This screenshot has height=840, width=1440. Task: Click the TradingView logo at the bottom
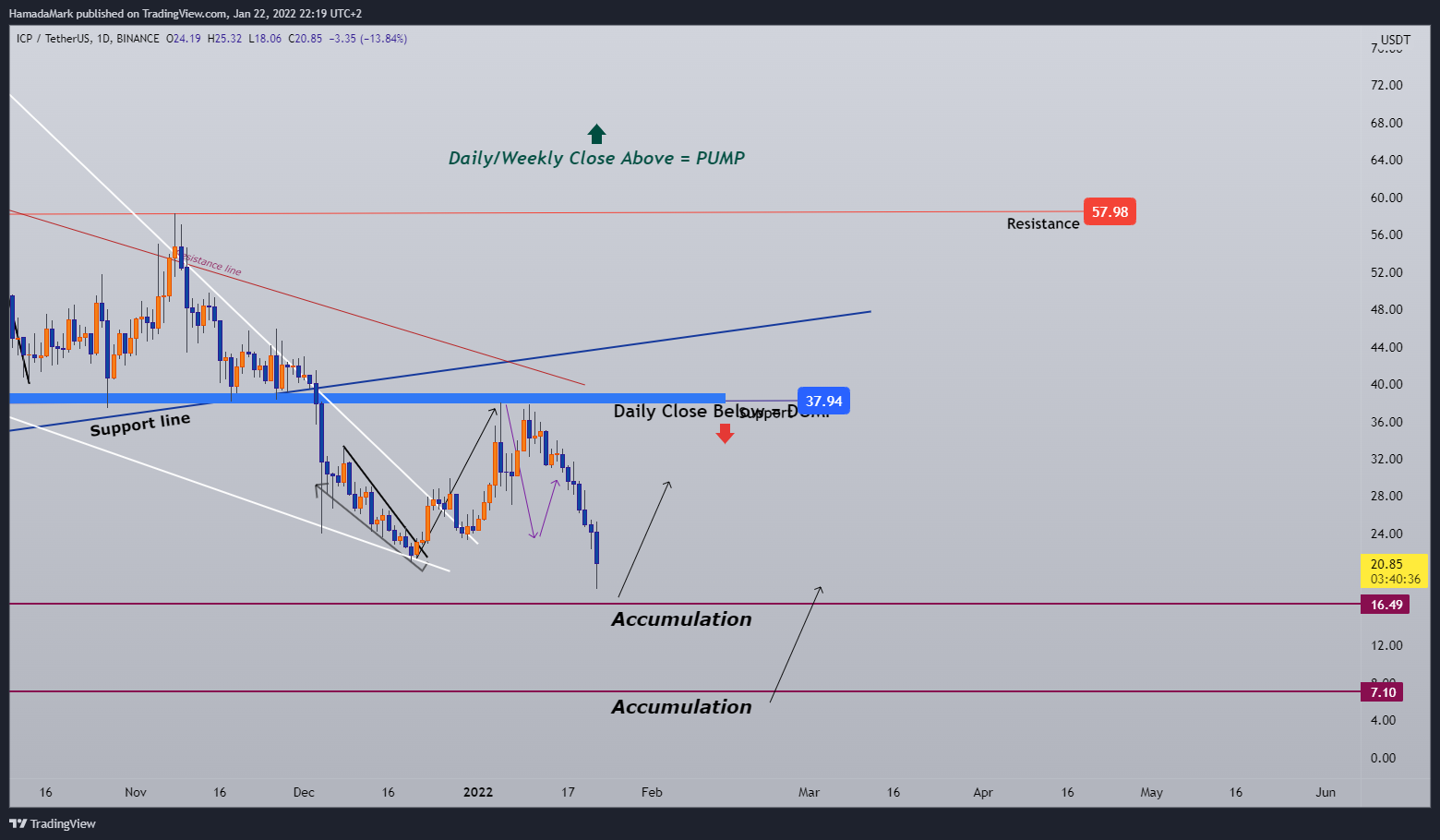pos(53,823)
